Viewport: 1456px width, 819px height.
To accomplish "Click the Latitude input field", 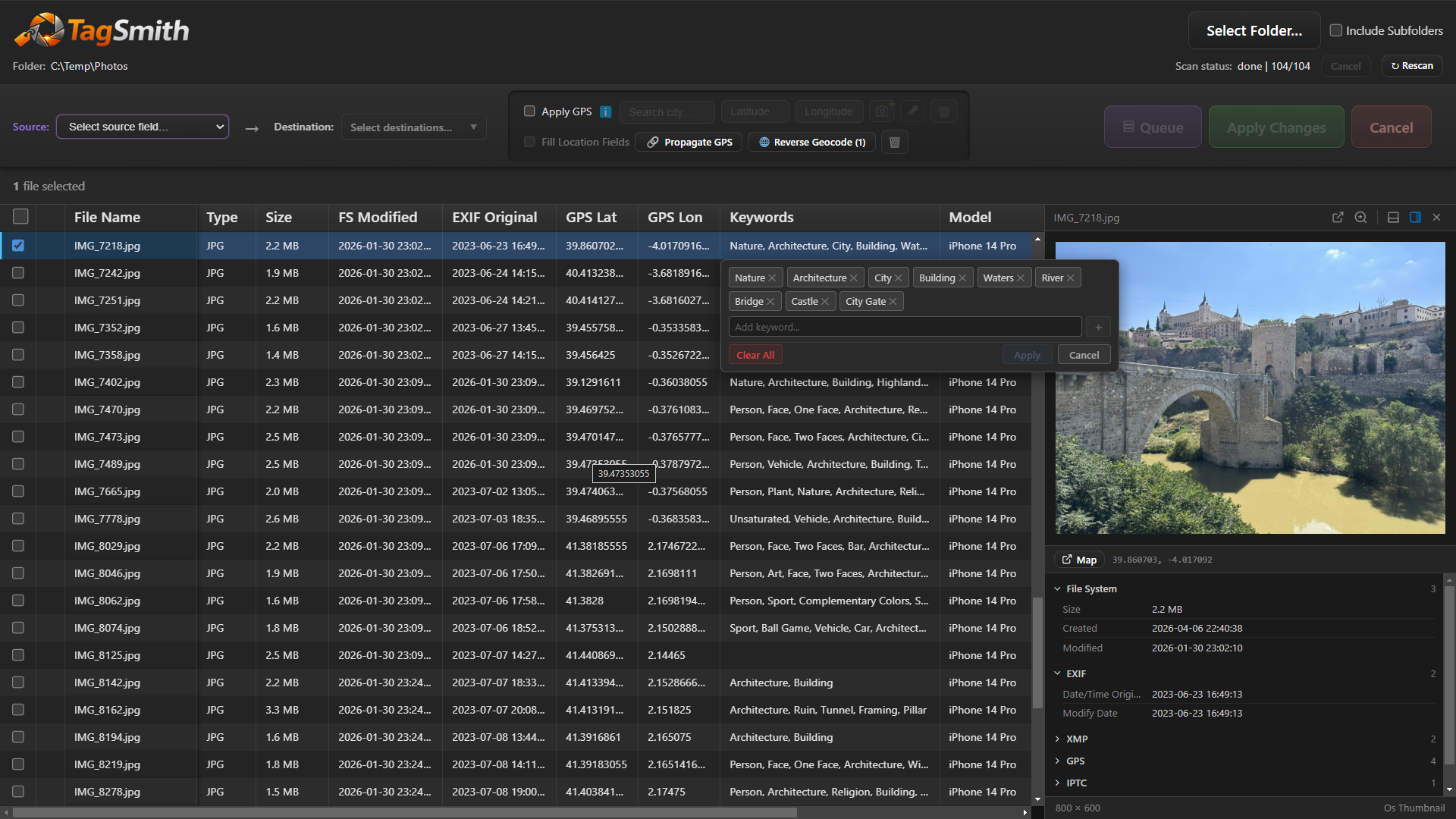I will pos(755,111).
